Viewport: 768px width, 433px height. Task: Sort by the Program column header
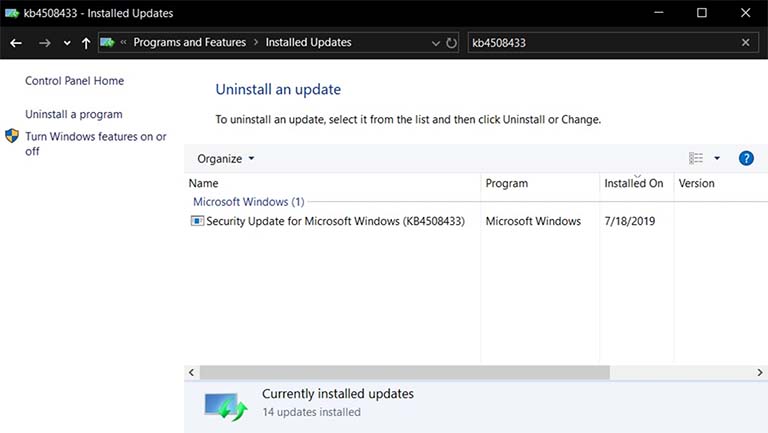click(540, 183)
